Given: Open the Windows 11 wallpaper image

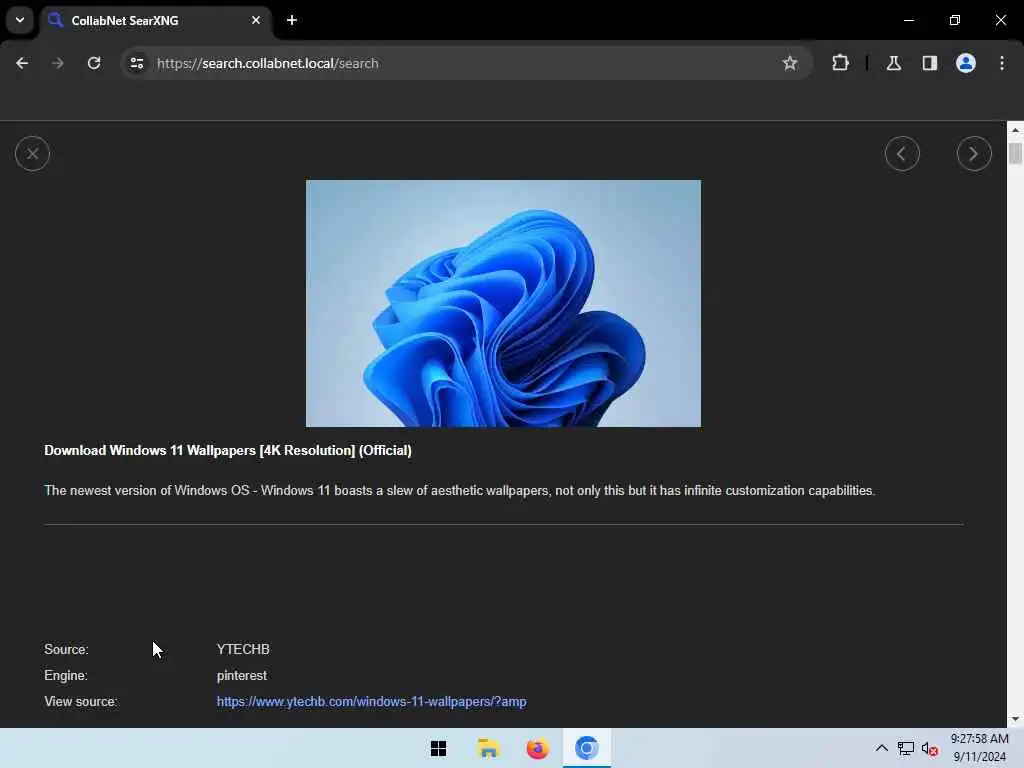Looking at the screenshot, I should point(503,304).
